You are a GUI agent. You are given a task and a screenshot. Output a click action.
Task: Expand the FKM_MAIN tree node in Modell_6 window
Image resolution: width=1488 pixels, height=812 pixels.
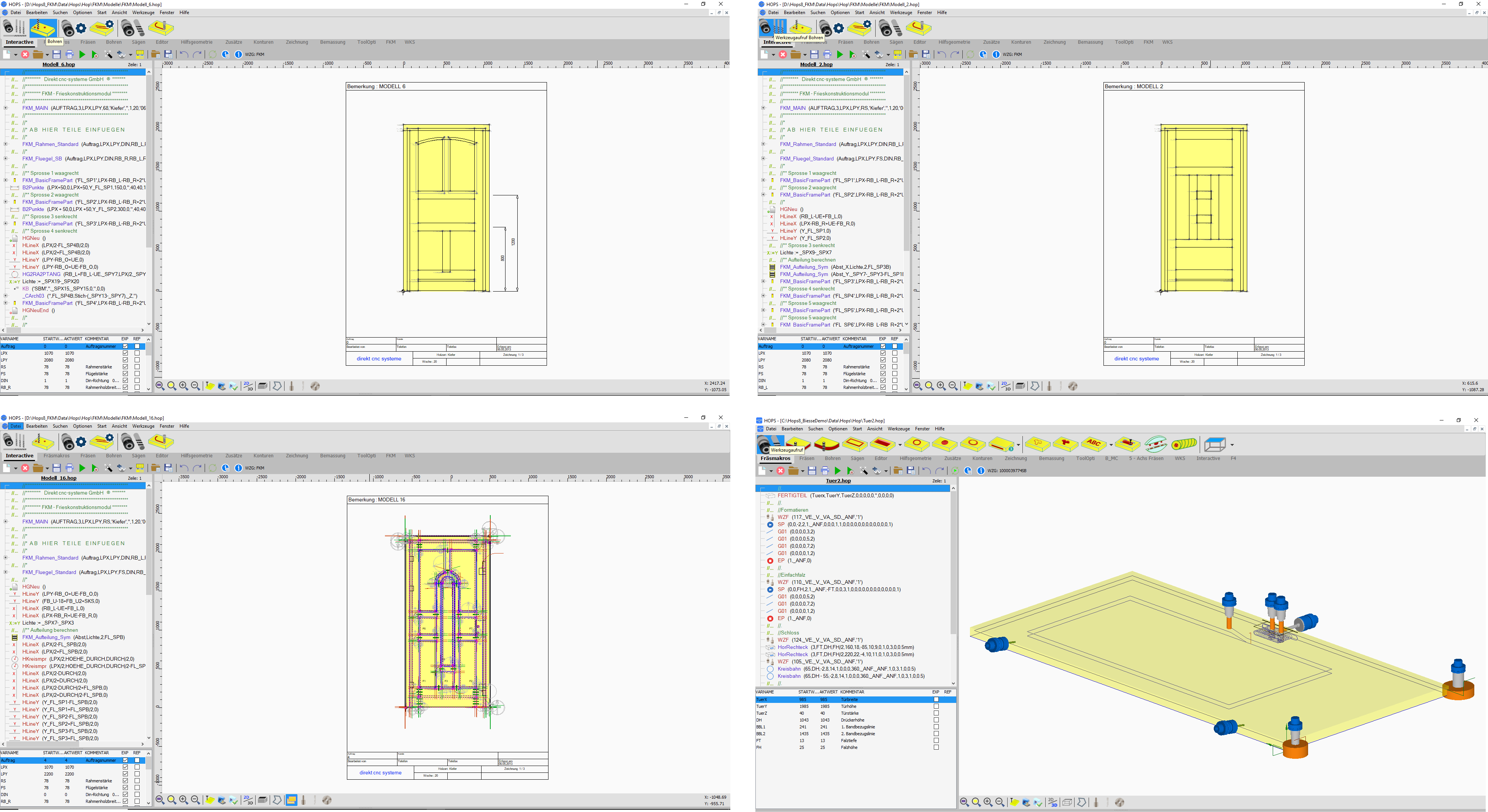tap(6, 108)
